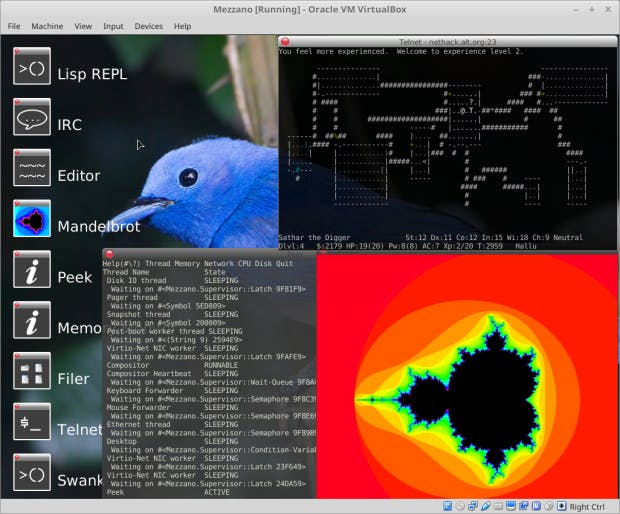Click the network adapters status icon

473,506
